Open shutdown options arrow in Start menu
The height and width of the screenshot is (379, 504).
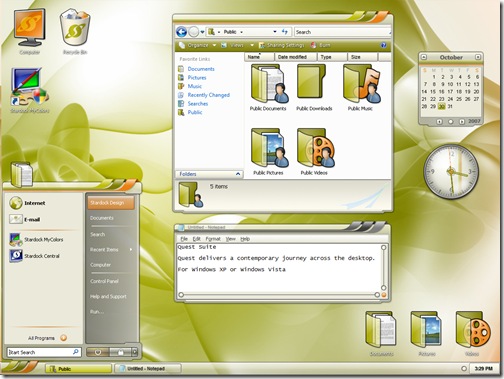[134, 352]
